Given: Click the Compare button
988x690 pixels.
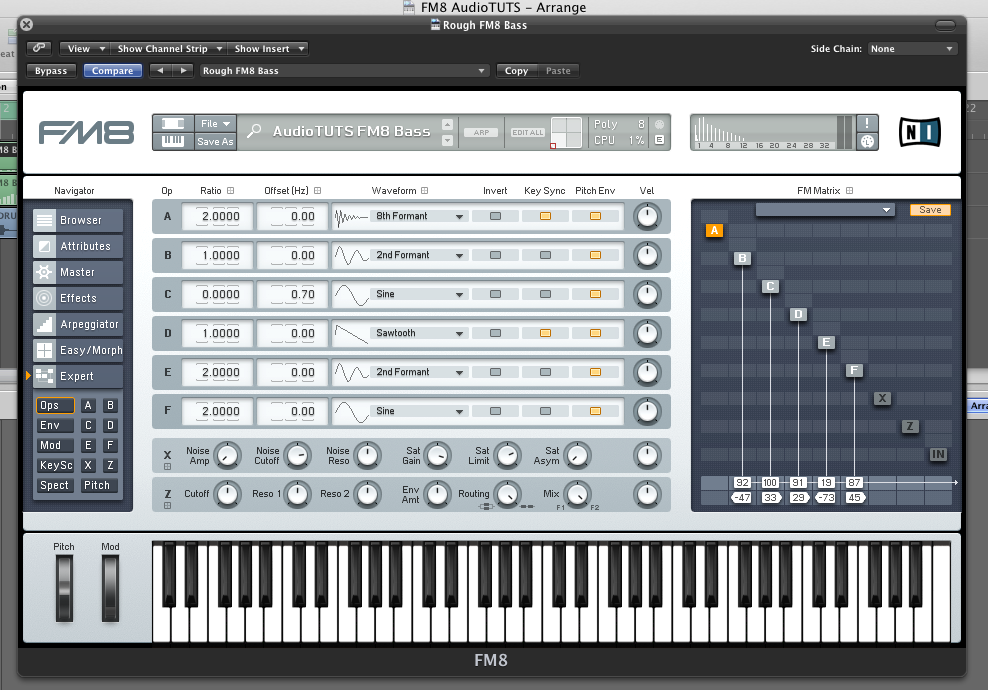Looking at the screenshot, I should 112,71.
